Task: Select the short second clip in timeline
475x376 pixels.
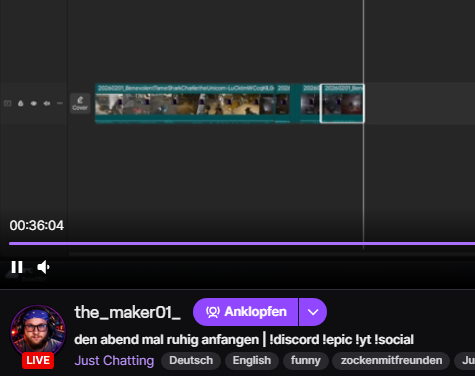Action: pos(283,103)
